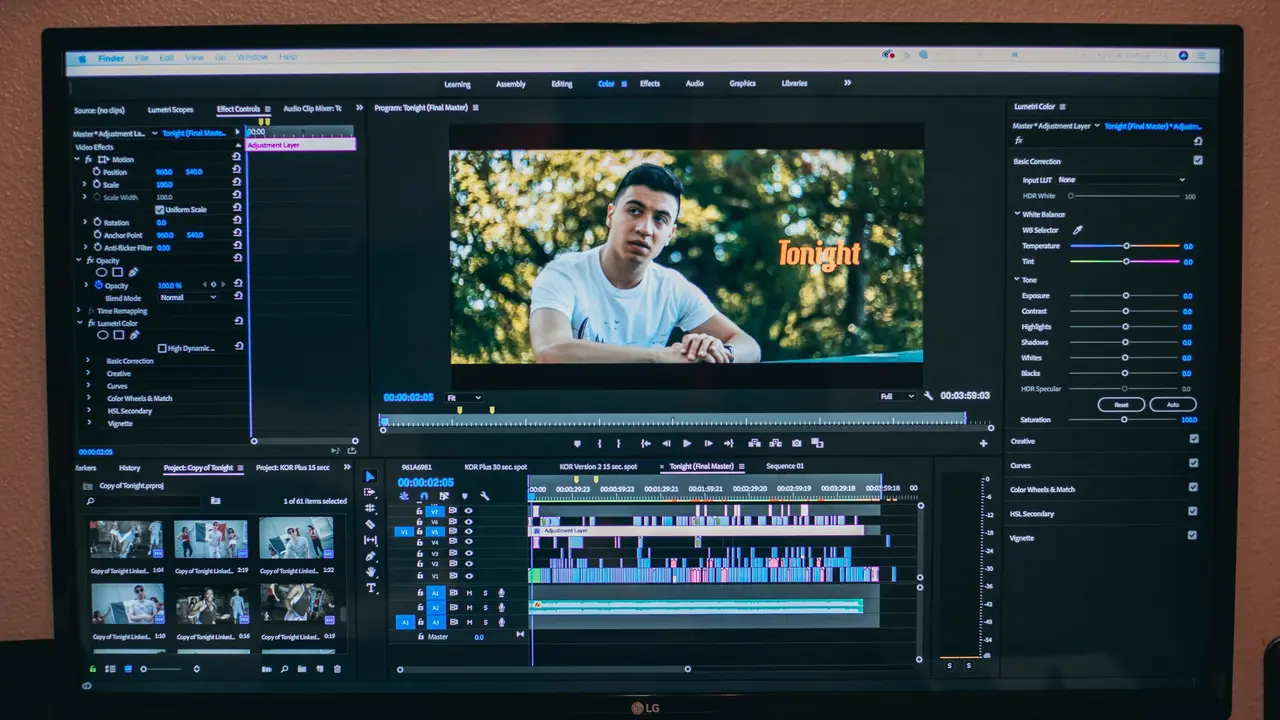
Task: Go to In point in program monitor
Action: [x=646, y=443]
